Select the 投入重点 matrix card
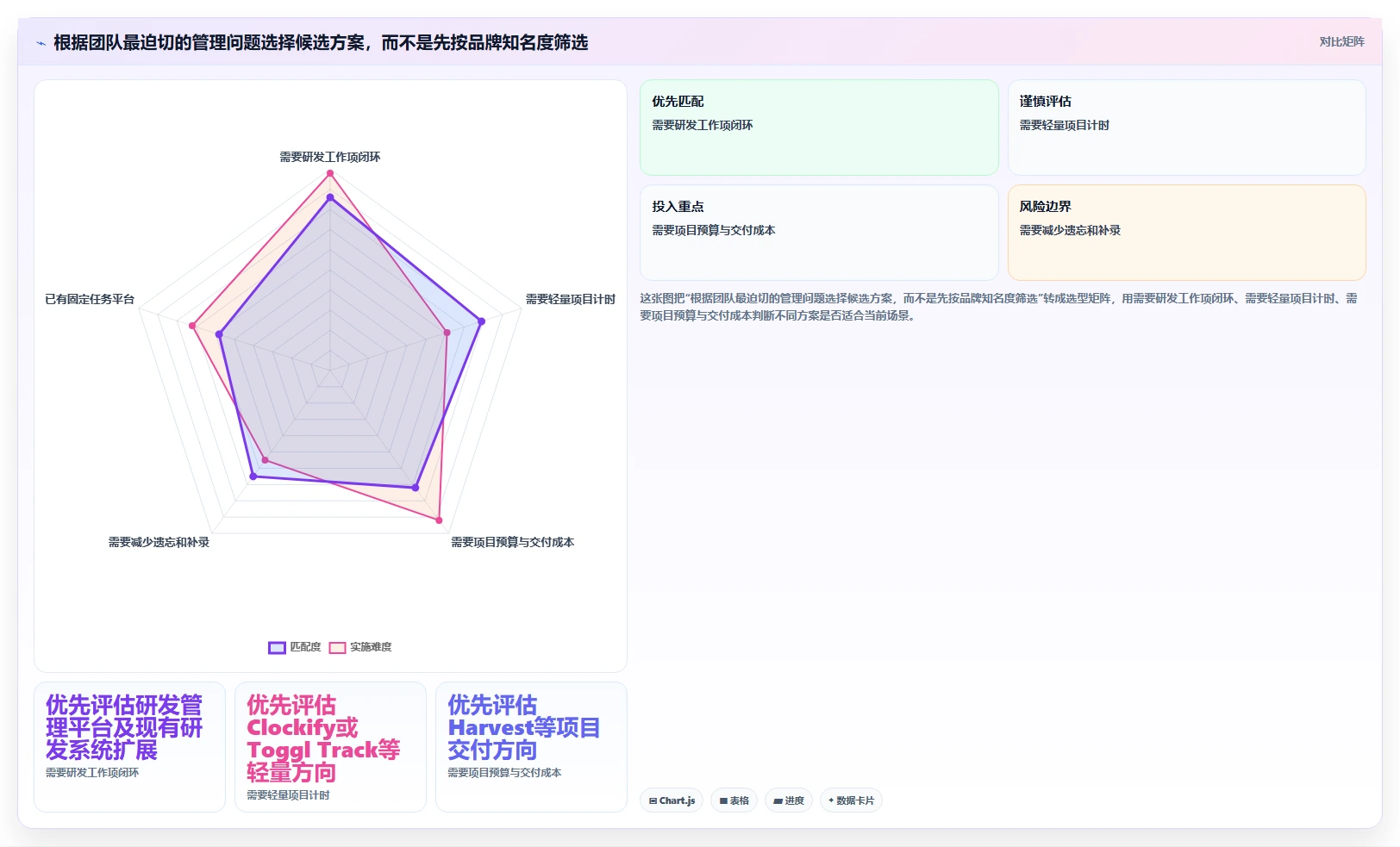Viewport: 1400px width, 847px height. (x=819, y=233)
